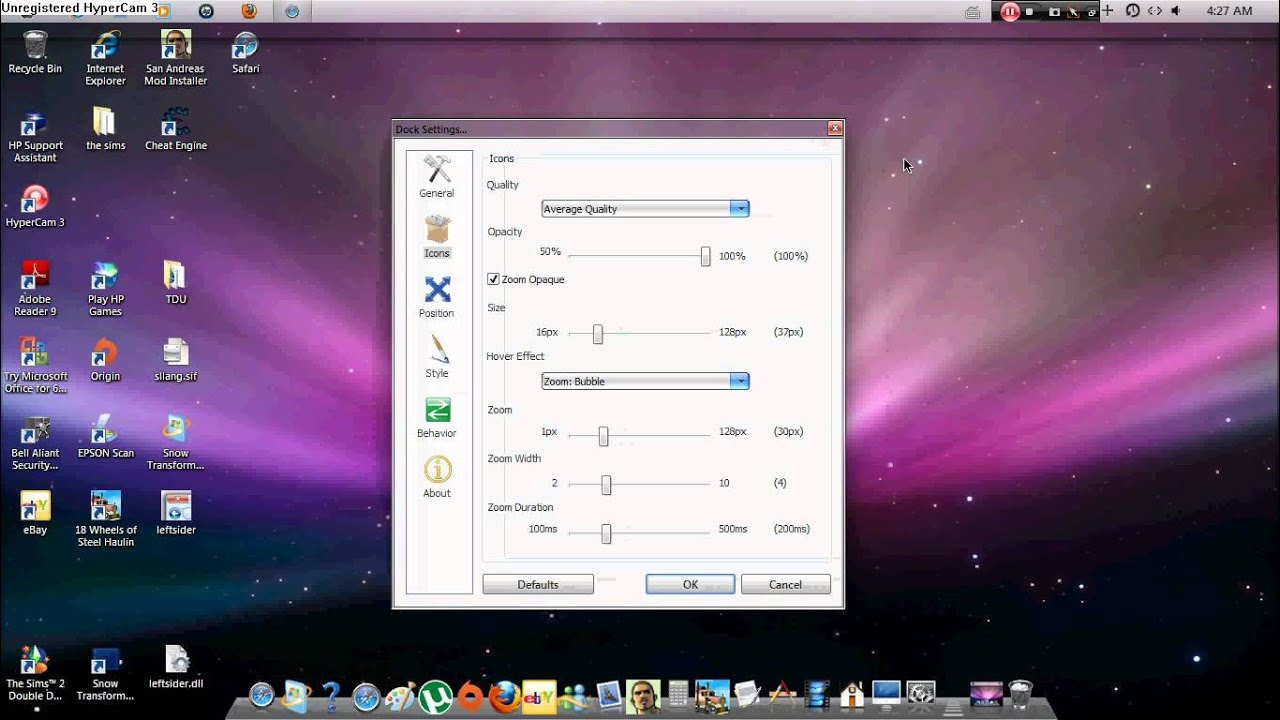Select Bell Aliant Security desktop icon
1280x720 pixels.
tap(35, 443)
